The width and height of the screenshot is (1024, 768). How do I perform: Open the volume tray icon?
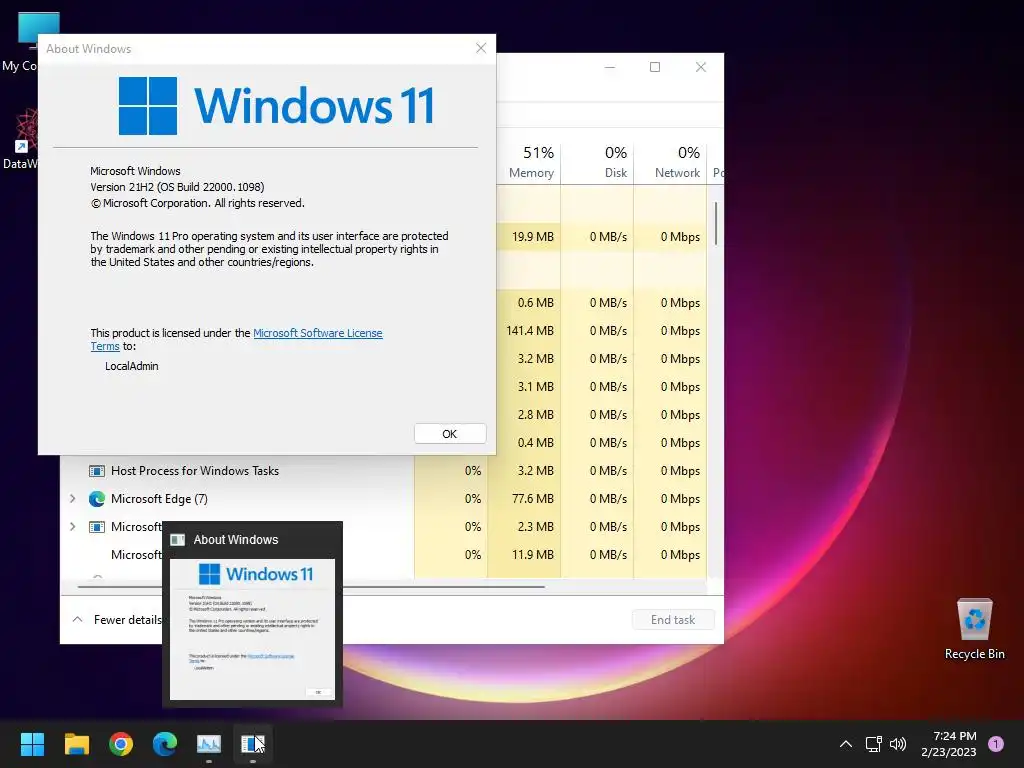click(899, 744)
